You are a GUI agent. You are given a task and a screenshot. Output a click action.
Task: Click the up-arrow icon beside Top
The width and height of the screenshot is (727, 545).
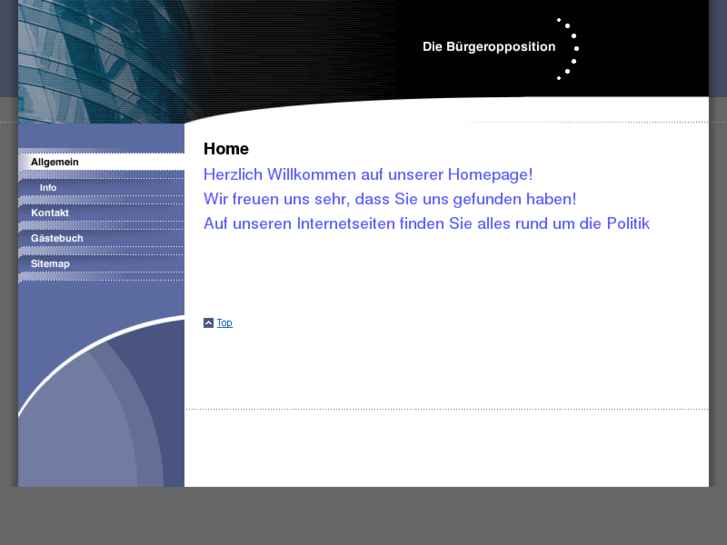(208, 323)
